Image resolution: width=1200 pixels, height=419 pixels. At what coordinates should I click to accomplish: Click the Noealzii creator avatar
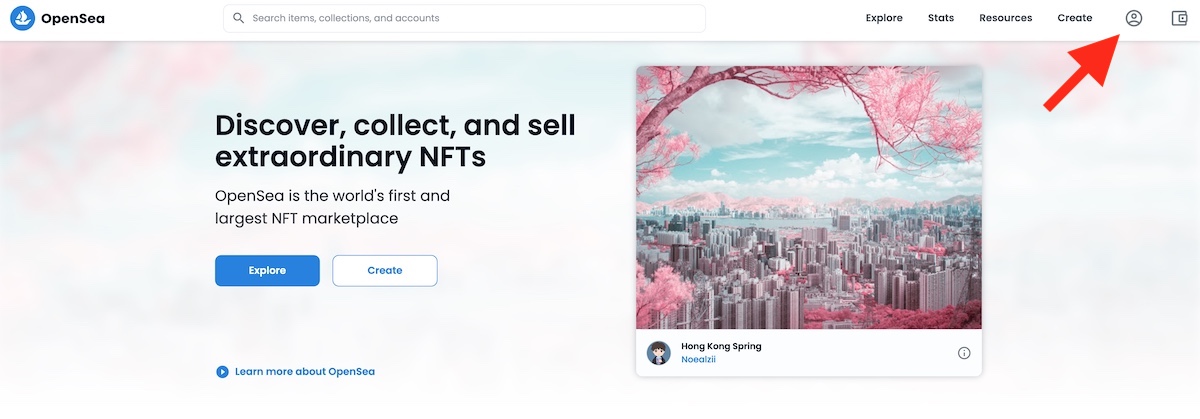[x=659, y=353]
